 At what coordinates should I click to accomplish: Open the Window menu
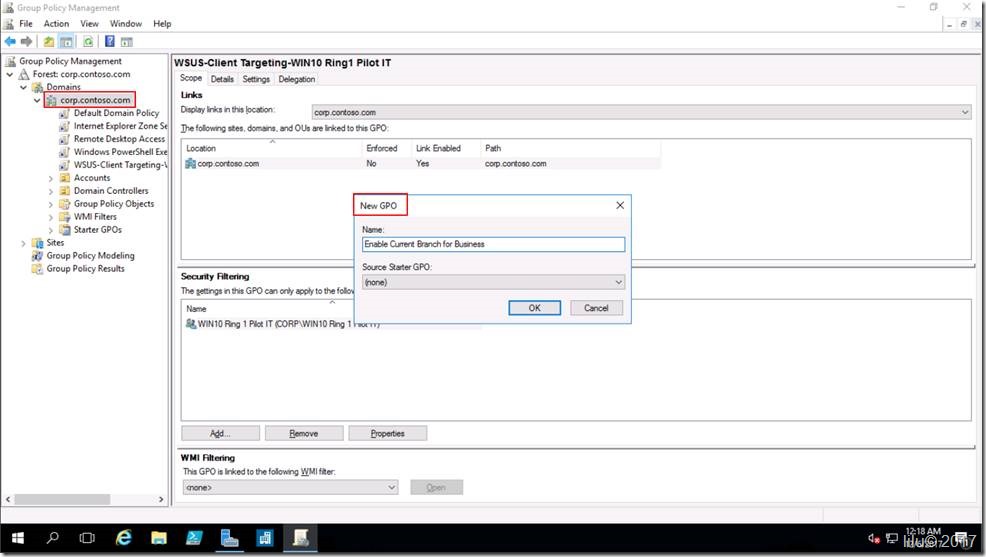click(x=126, y=23)
